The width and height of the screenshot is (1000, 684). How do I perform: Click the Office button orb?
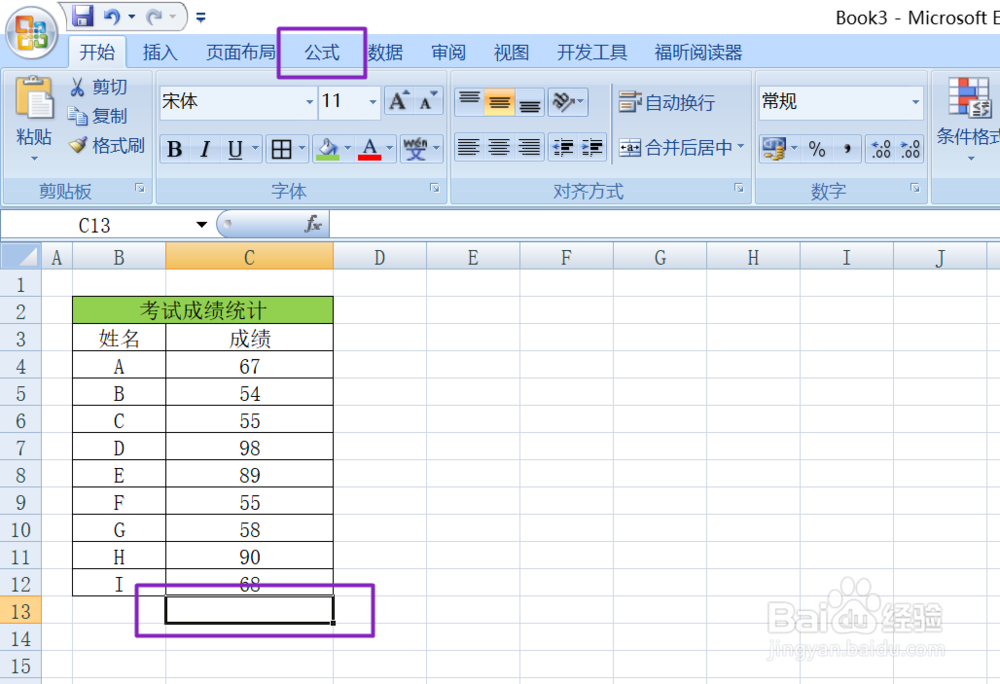[x=32, y=33]
